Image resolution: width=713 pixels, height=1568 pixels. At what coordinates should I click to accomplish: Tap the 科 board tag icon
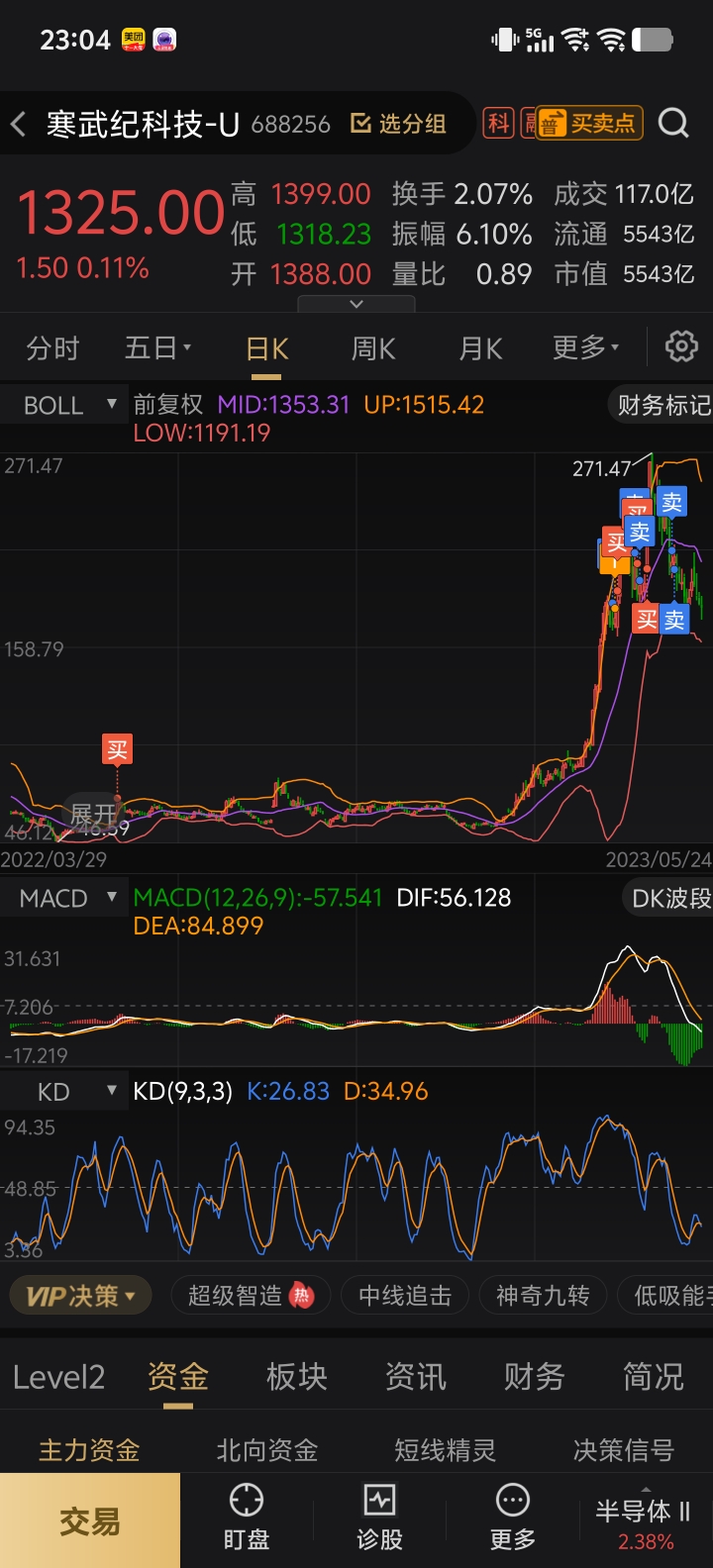click(498, 123)
